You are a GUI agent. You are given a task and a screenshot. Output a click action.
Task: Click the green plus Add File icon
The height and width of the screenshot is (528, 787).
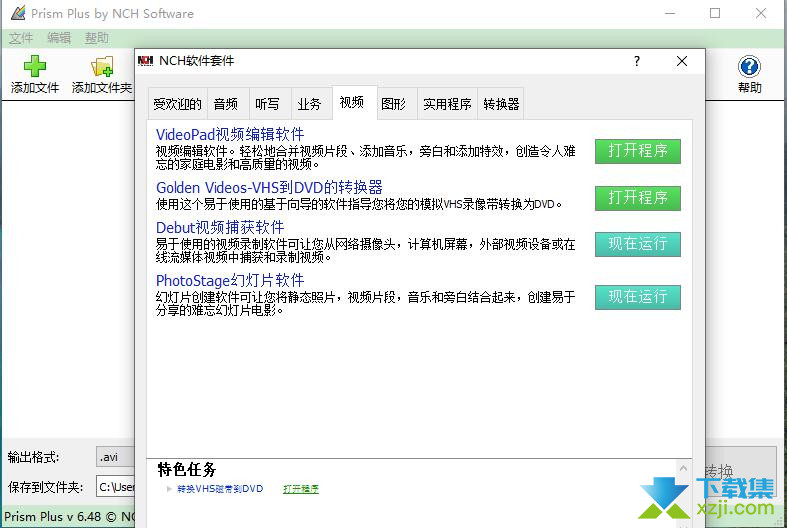tap(35, 66)
